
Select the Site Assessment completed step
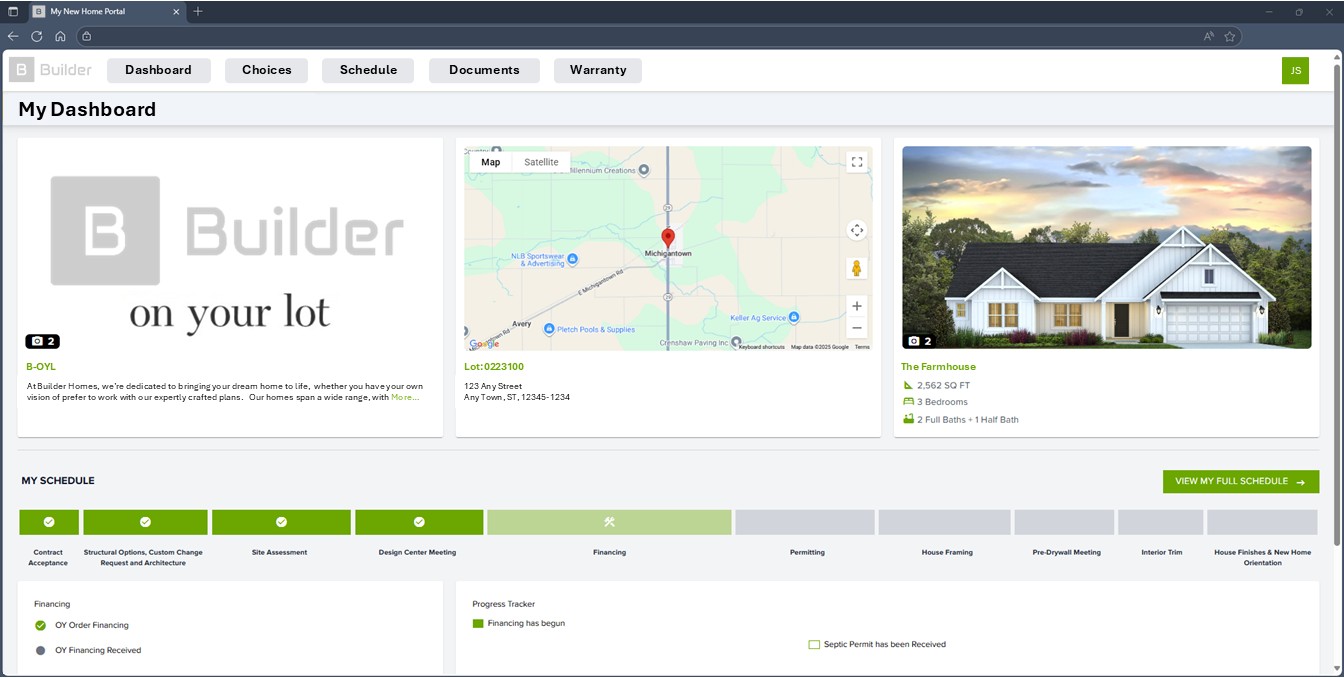click(281, 522)
